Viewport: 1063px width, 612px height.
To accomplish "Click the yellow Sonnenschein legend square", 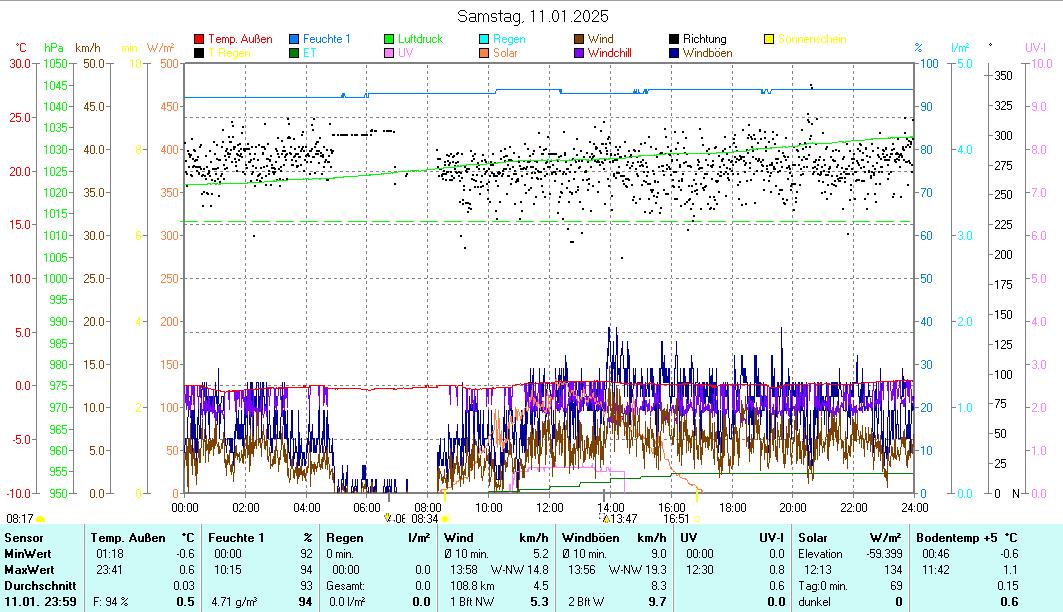I will (x=769, y=39).
